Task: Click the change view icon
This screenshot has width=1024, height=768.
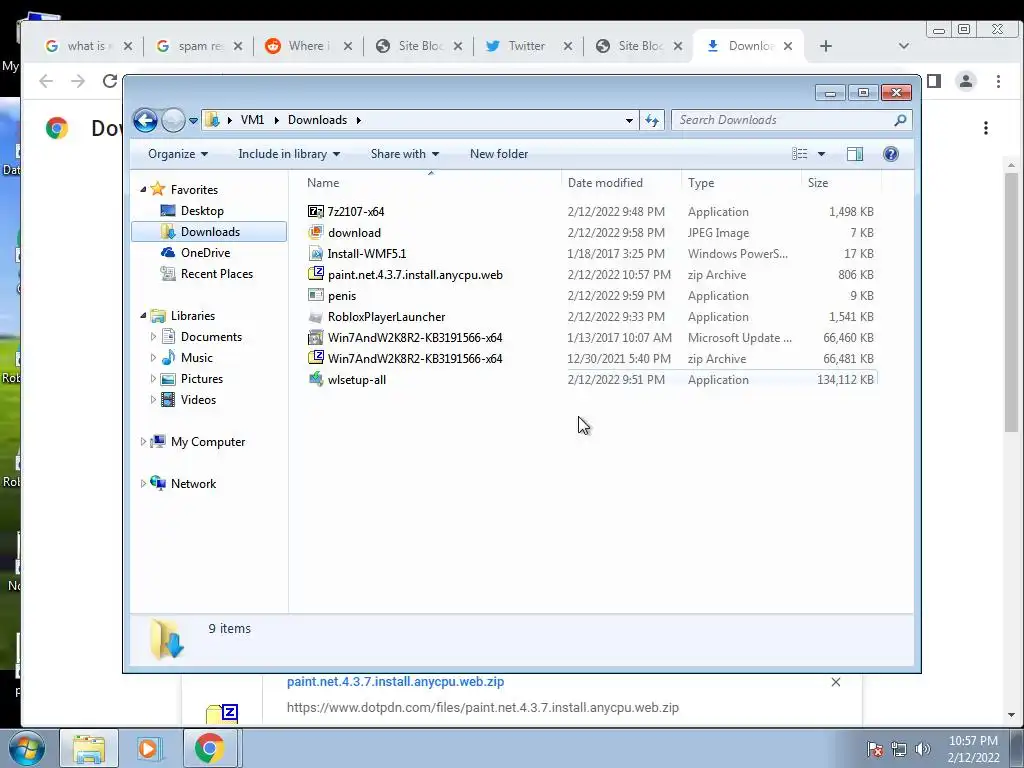Action: pos(800,154)
